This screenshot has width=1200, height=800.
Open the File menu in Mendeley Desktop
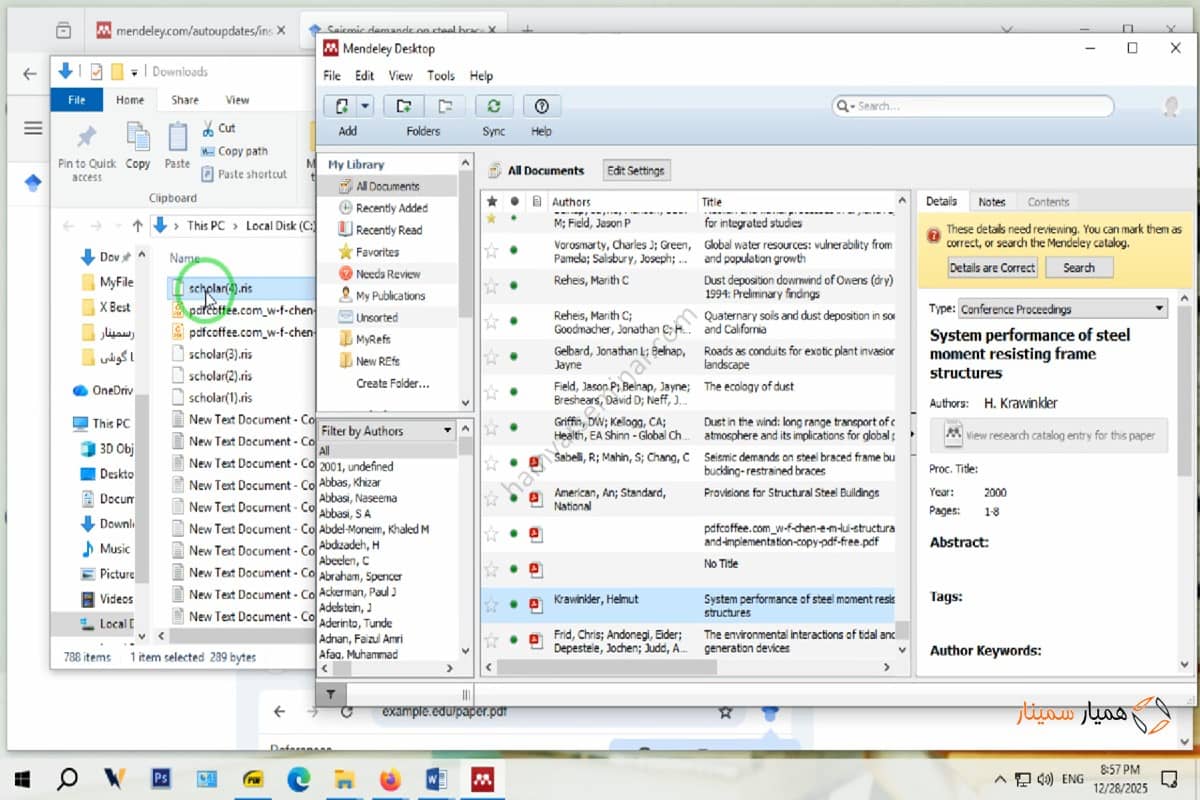[332, 76]
